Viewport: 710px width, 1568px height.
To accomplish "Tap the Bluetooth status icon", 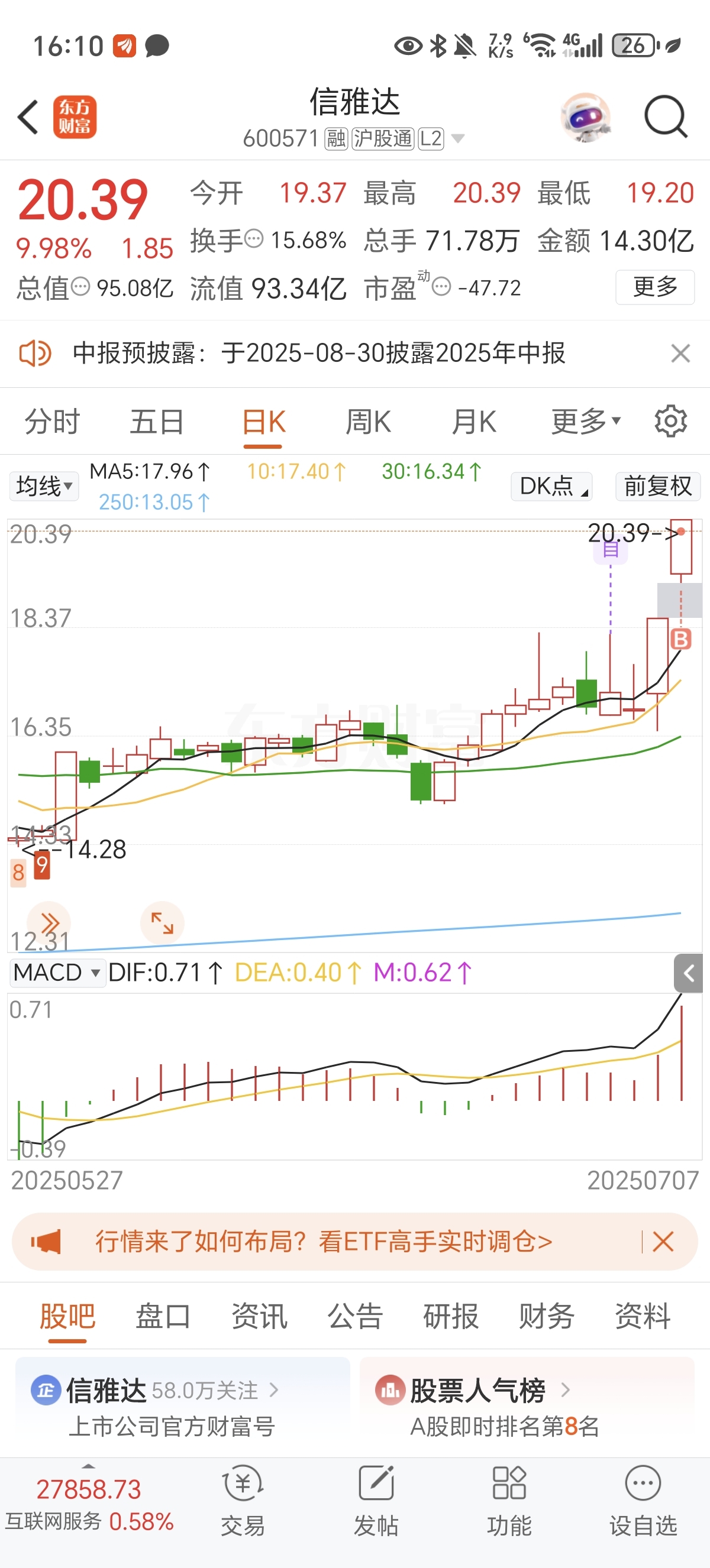I will click(438, 46).
